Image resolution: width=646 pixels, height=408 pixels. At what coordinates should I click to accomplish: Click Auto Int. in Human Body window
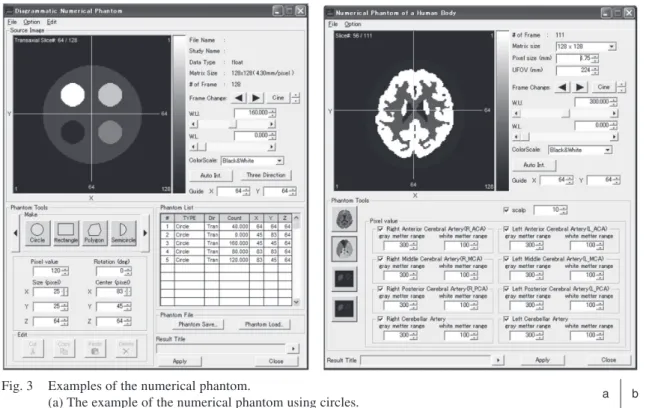[534, 165]
